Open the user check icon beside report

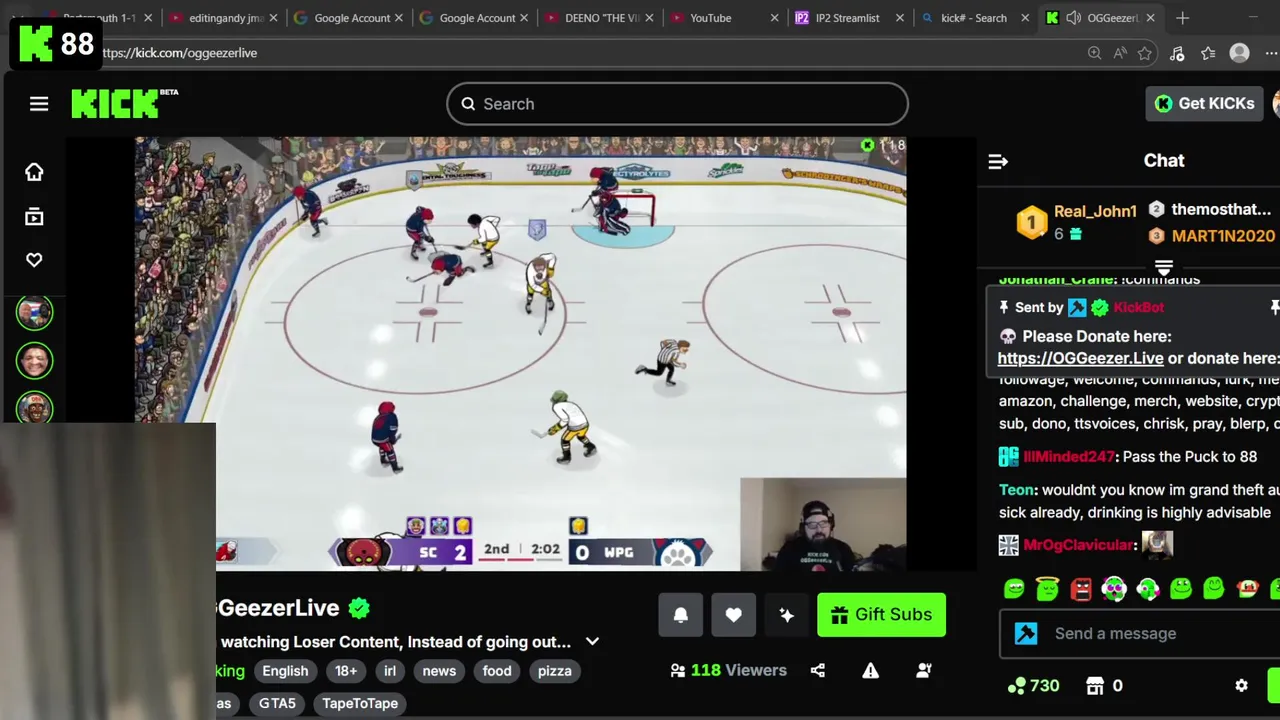pyautogui.click(x=924, y=671)
